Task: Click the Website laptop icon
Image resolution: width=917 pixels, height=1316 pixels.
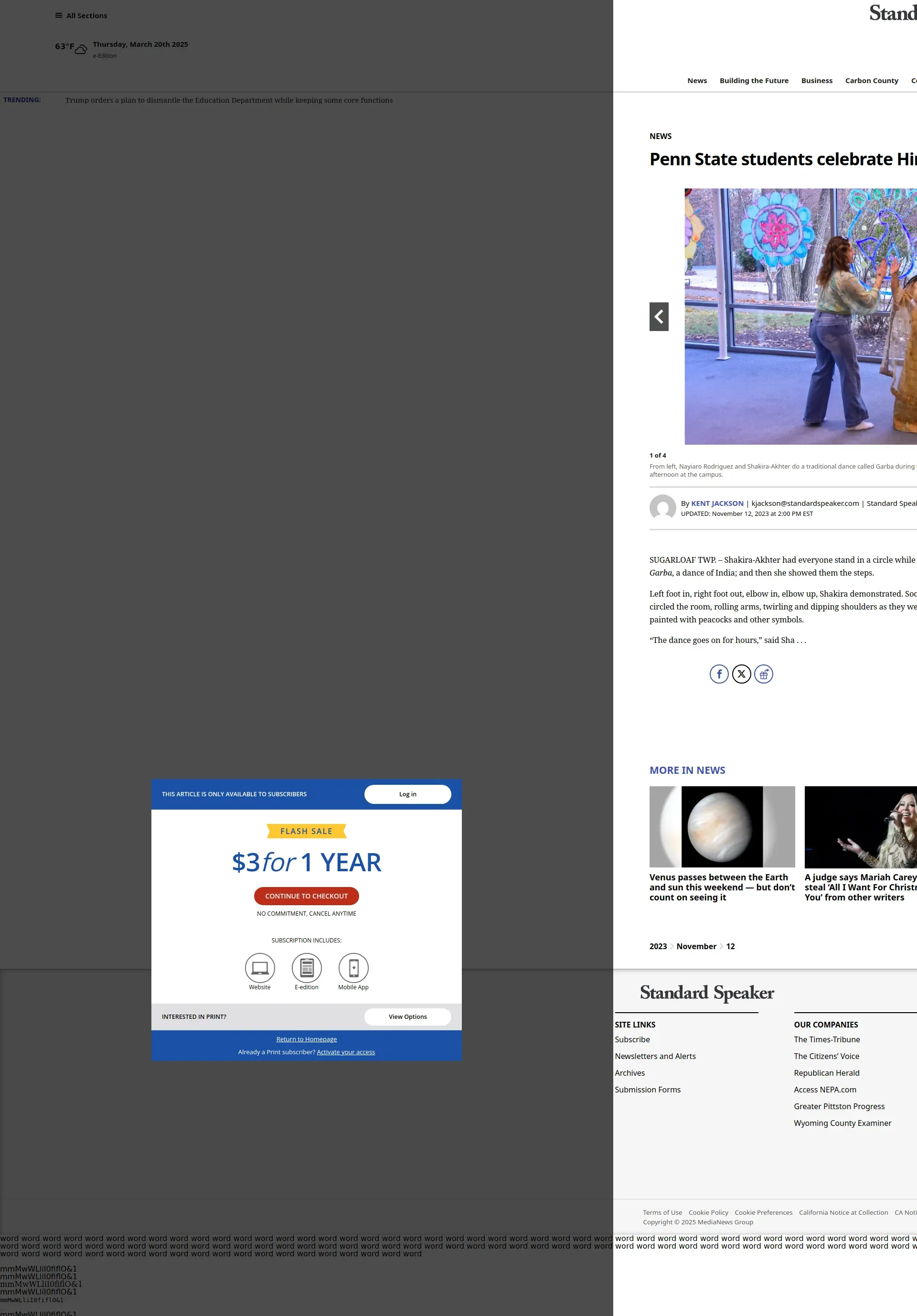Action: point(260,968)
